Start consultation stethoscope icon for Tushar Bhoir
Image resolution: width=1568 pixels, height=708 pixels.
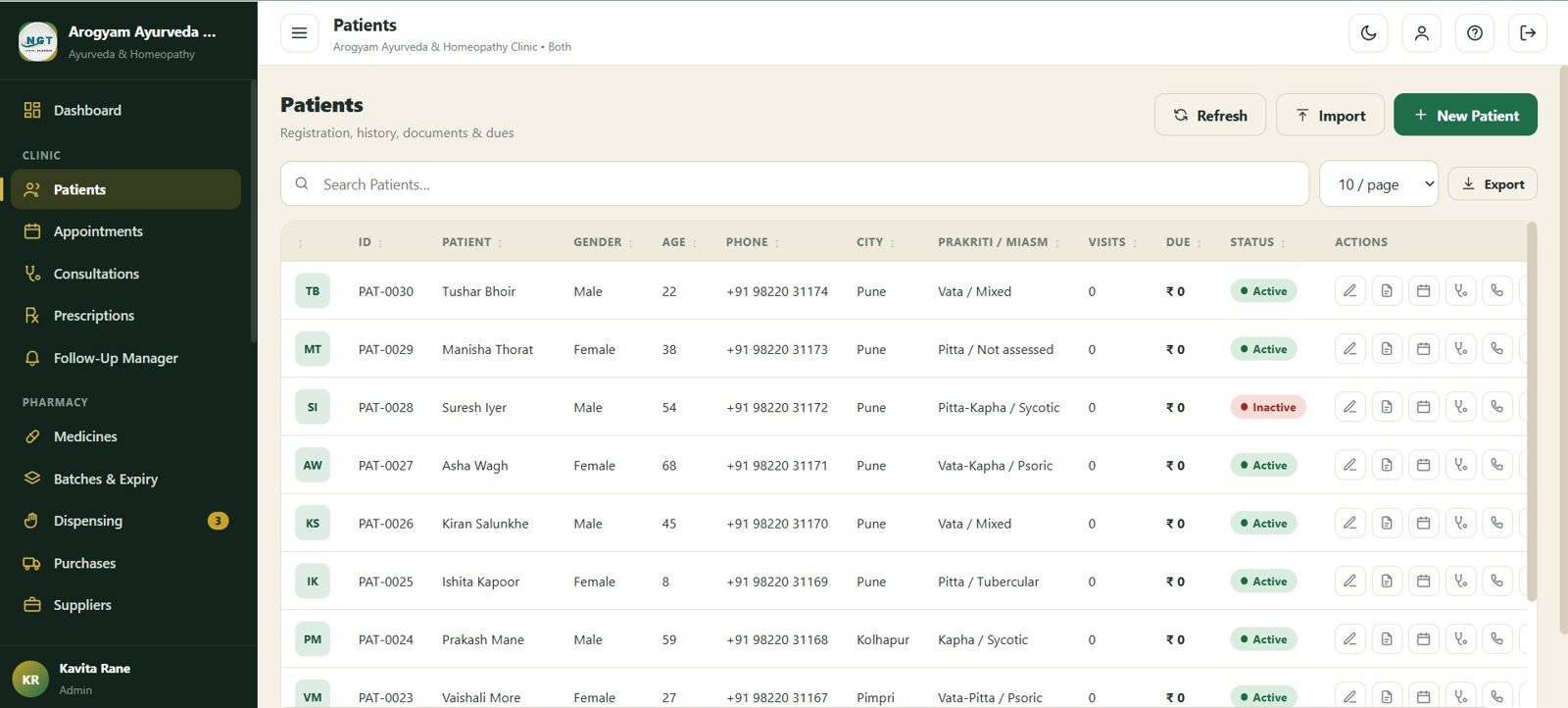point(1460,291)
